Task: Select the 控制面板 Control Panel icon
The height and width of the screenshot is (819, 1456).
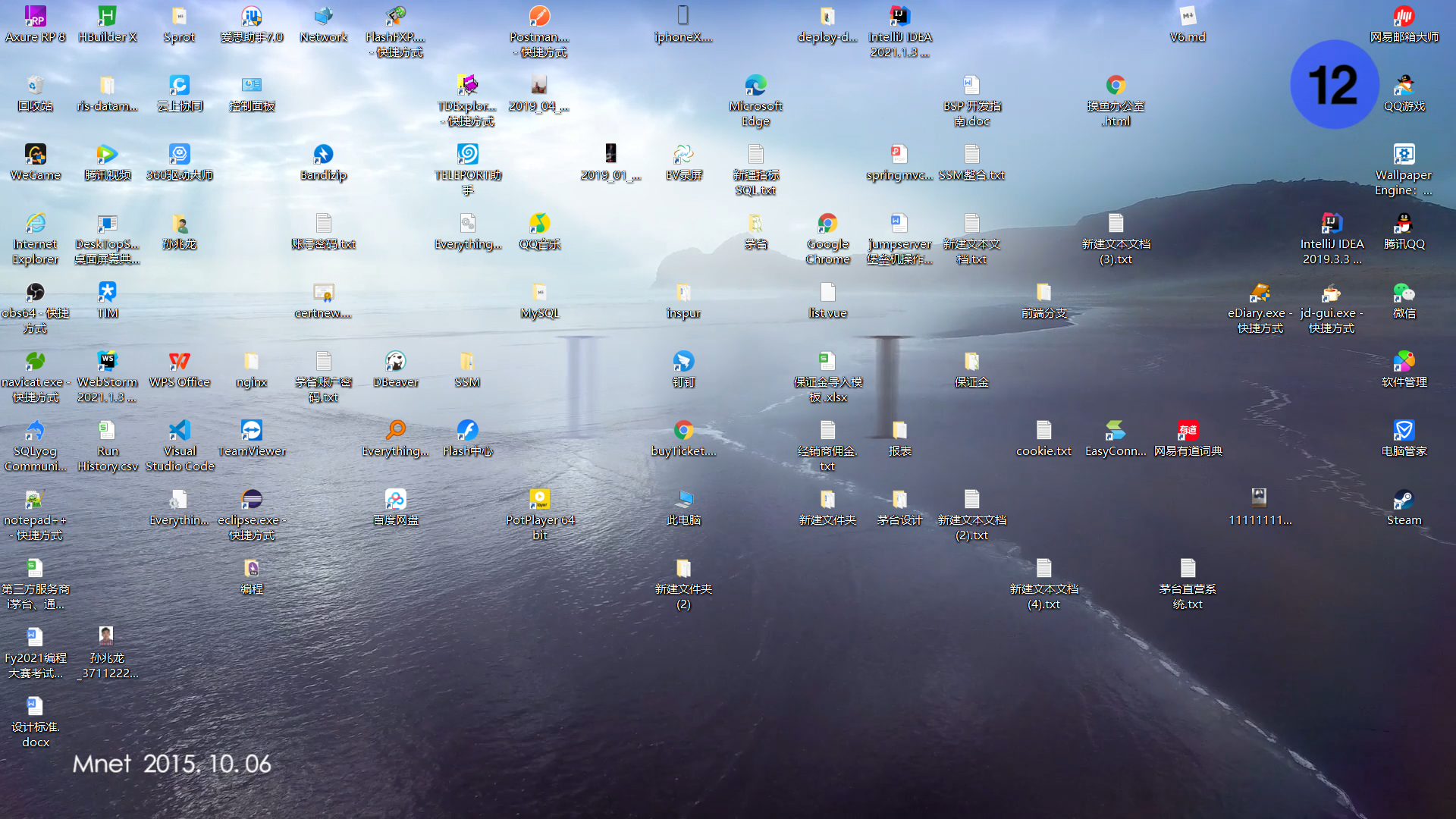Action: 252,94
